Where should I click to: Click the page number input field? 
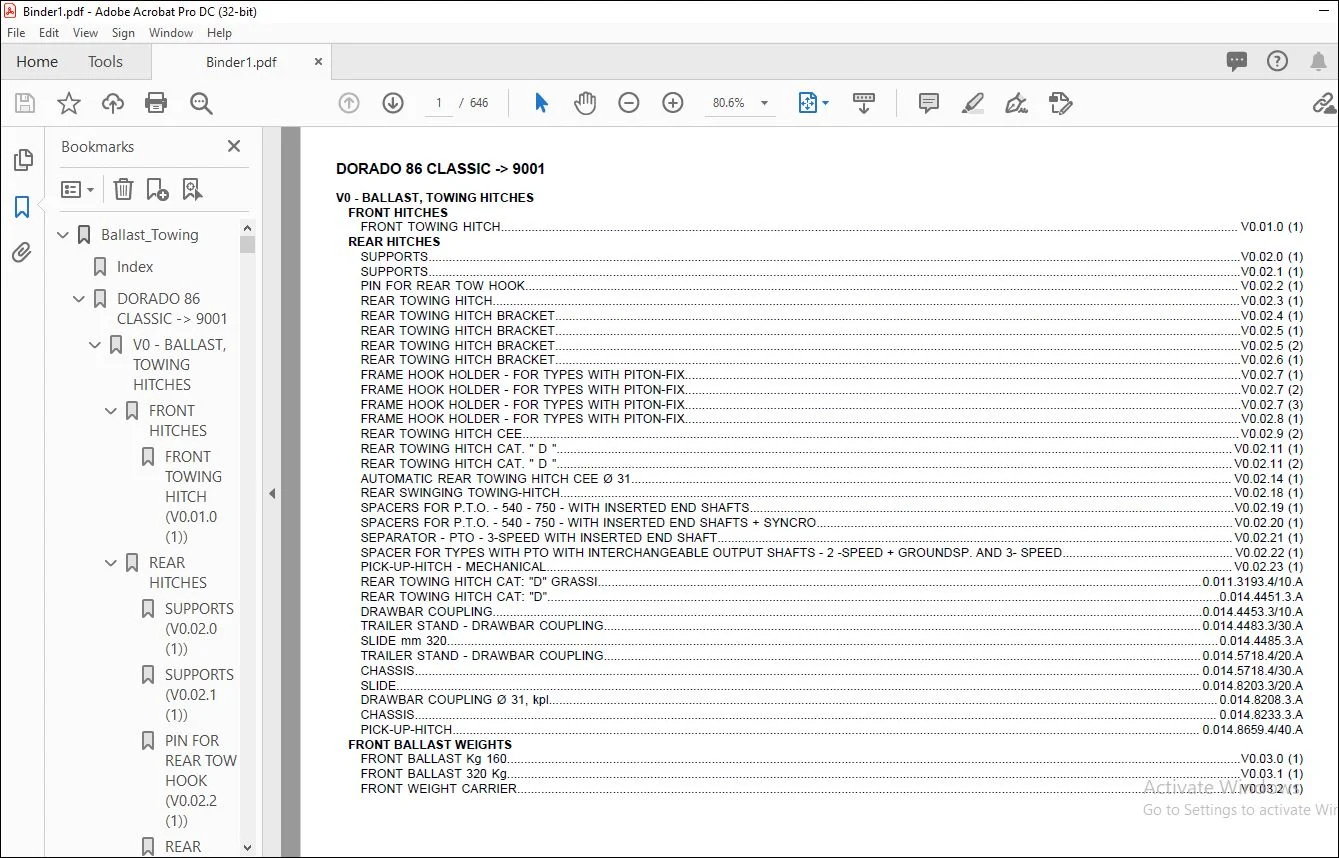[439, 103]
